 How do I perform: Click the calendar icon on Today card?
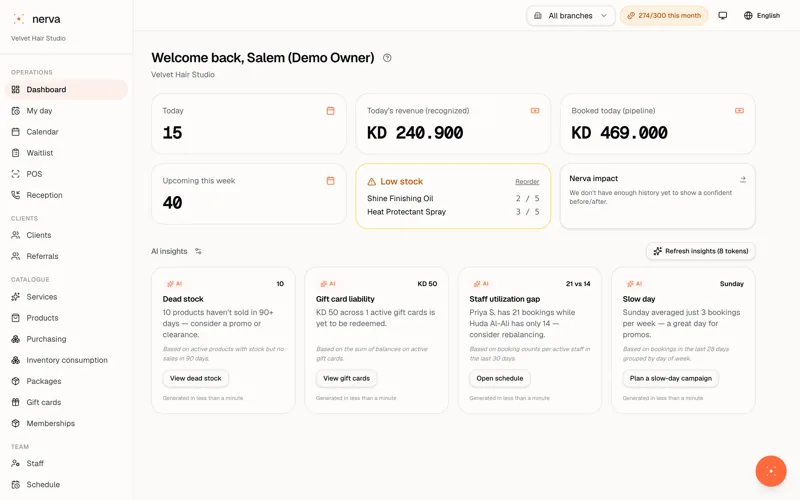coord(331,111)
